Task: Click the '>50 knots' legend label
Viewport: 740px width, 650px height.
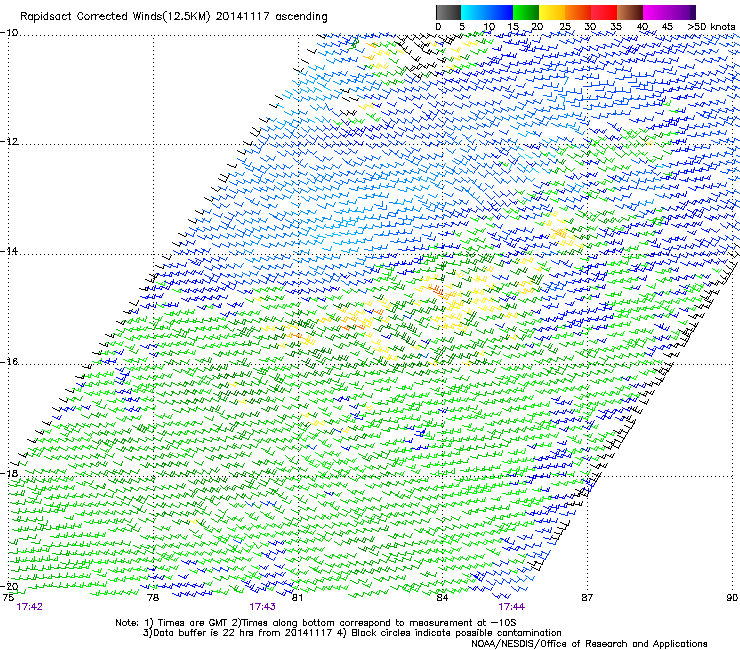Action: coord(711,27)
